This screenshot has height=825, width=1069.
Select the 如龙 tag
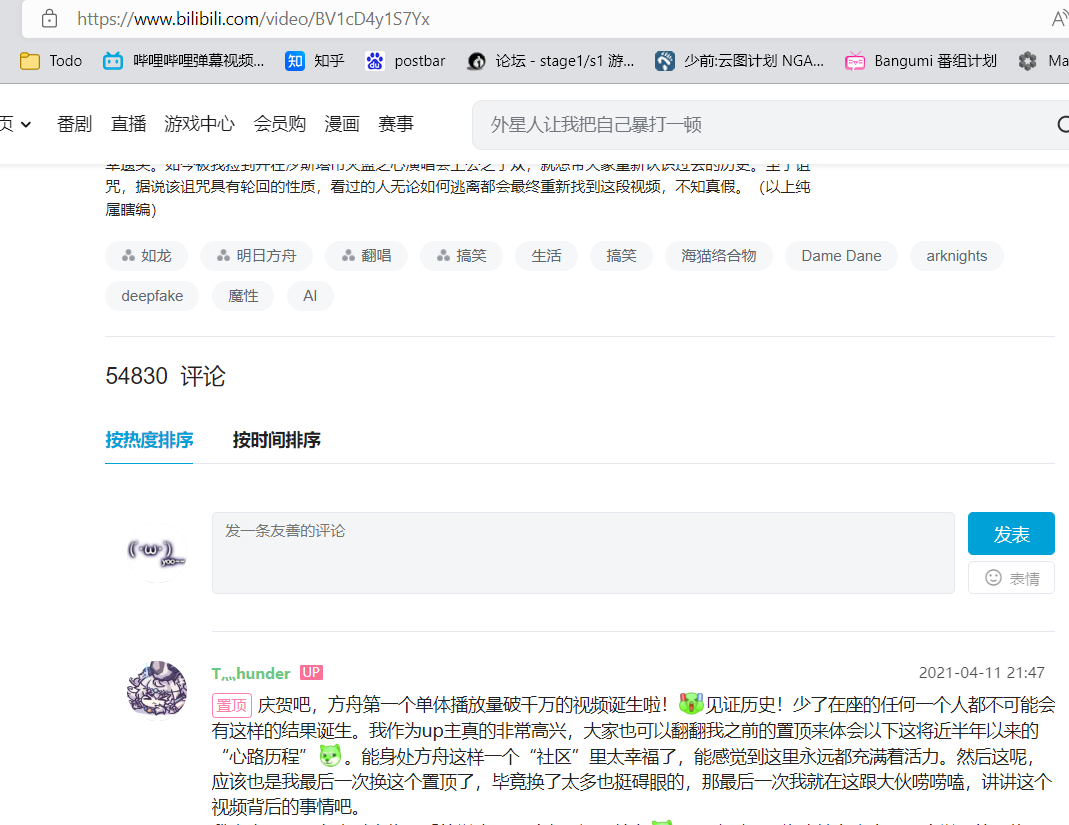(x=147, y=256)
